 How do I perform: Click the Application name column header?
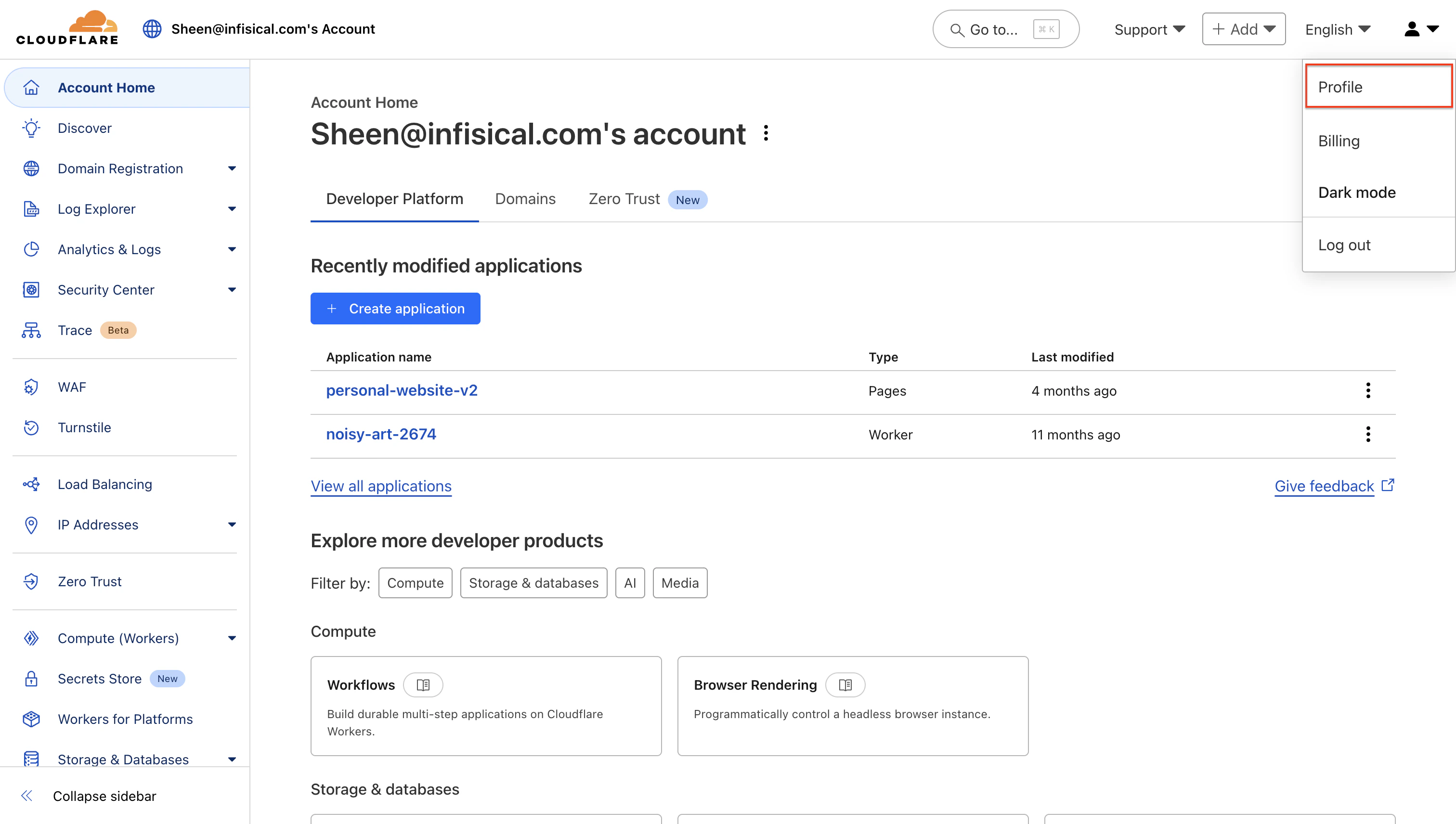379,357
